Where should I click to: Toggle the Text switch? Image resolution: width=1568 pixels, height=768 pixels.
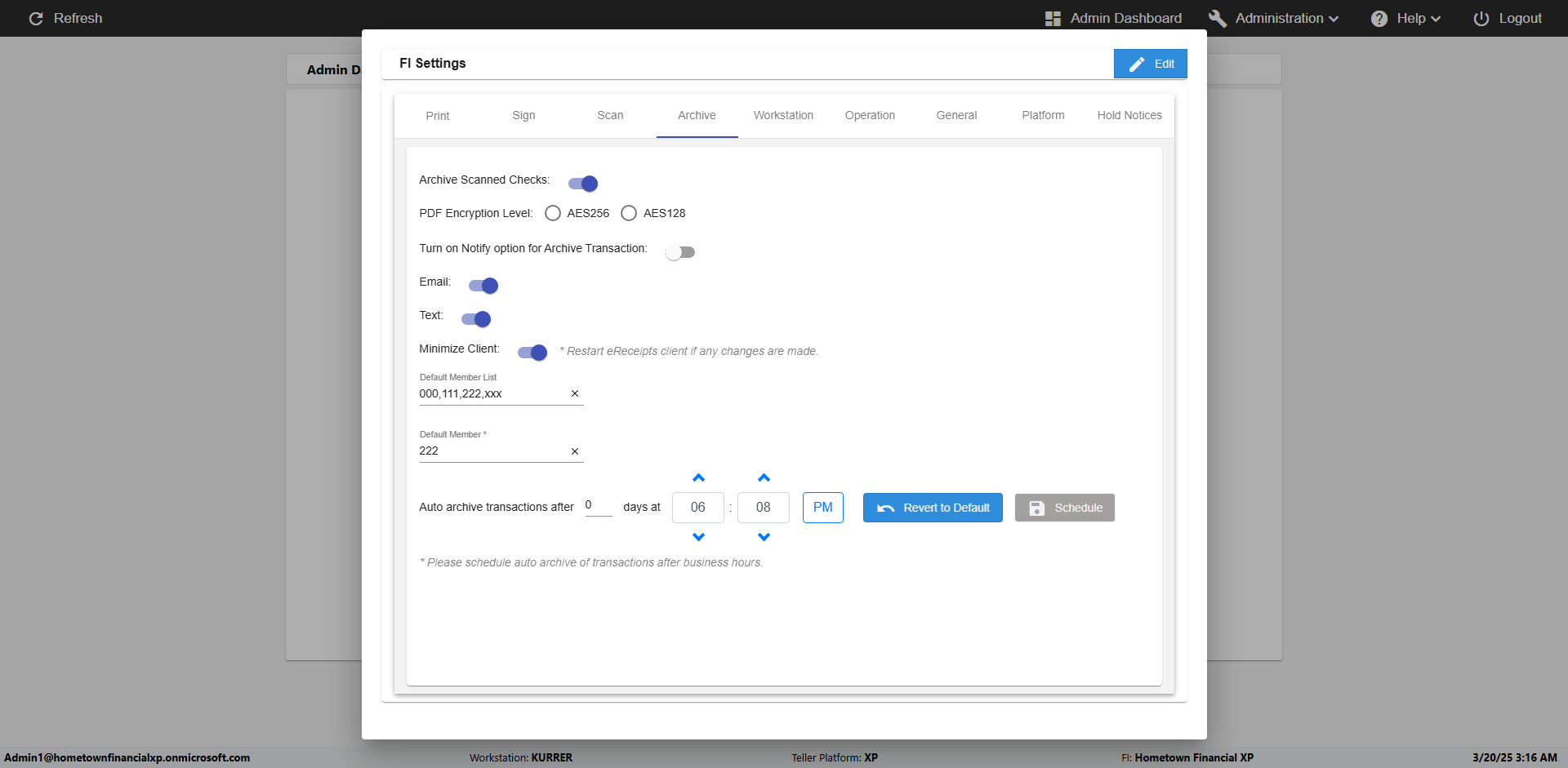pyautogui.click(x=476, y=319)
